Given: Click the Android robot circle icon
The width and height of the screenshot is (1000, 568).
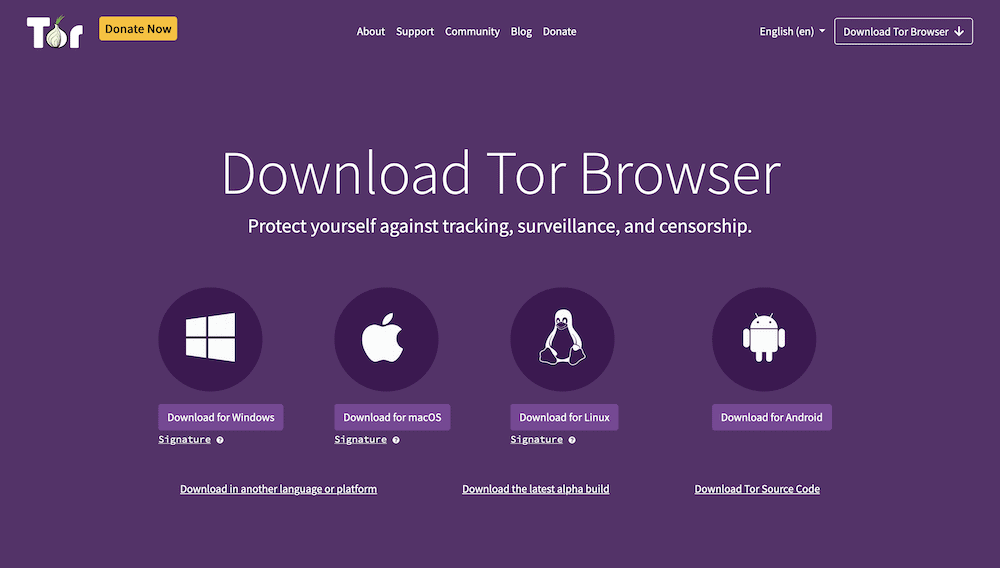Looking at the screenshot, I should pos(764,339).
